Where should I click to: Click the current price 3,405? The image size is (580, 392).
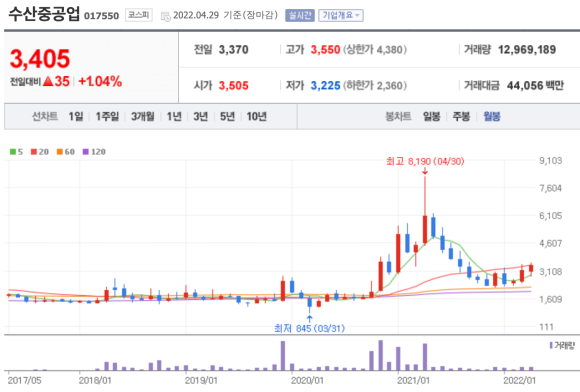point(40,59)
